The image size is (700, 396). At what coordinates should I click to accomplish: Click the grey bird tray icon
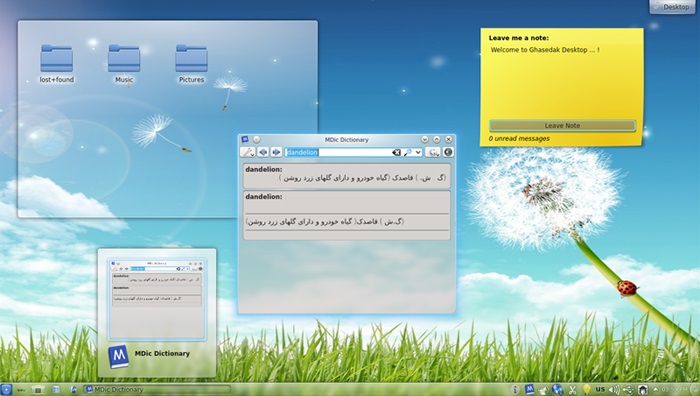(x=543, y=390)
